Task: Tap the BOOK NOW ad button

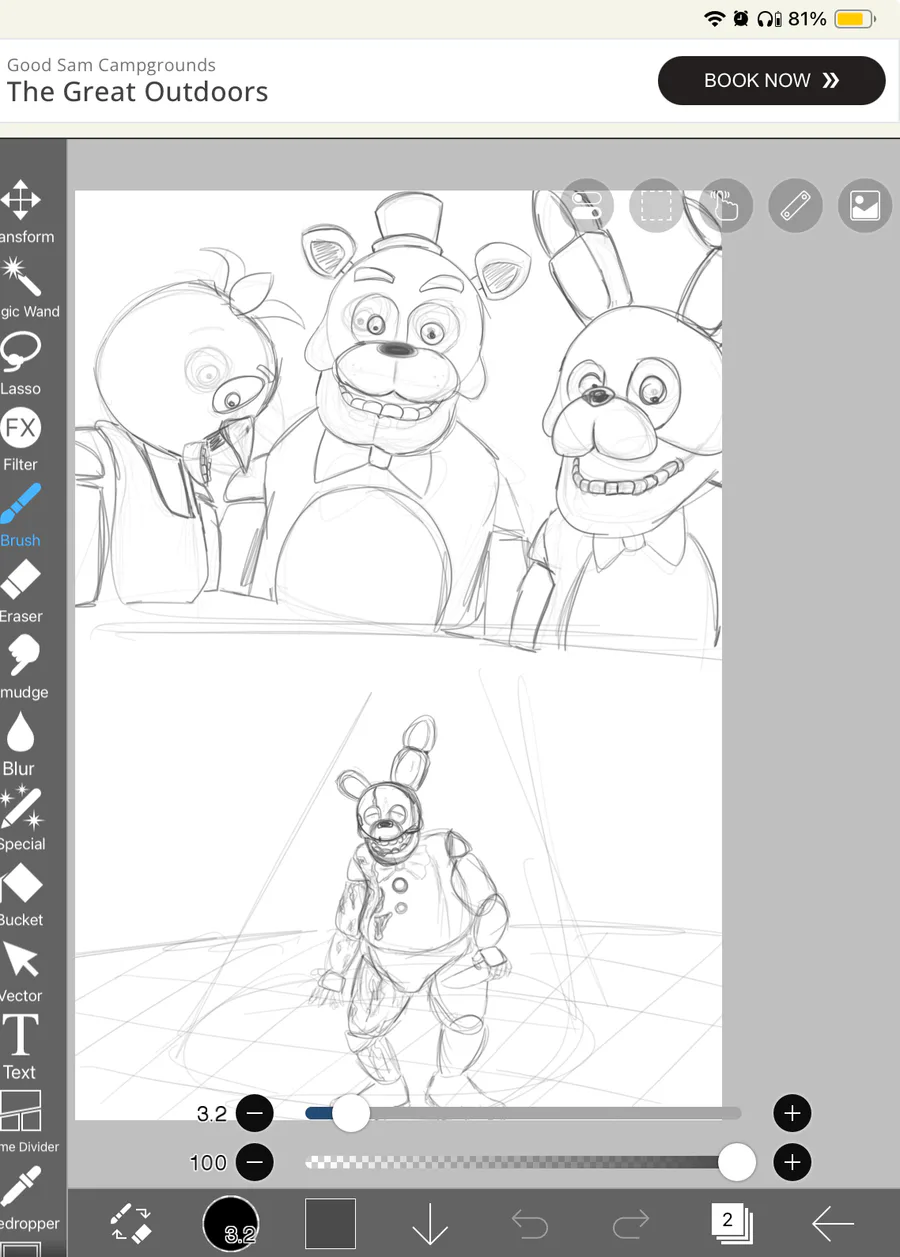Action: pyautogui.click(x=771, y=81)
